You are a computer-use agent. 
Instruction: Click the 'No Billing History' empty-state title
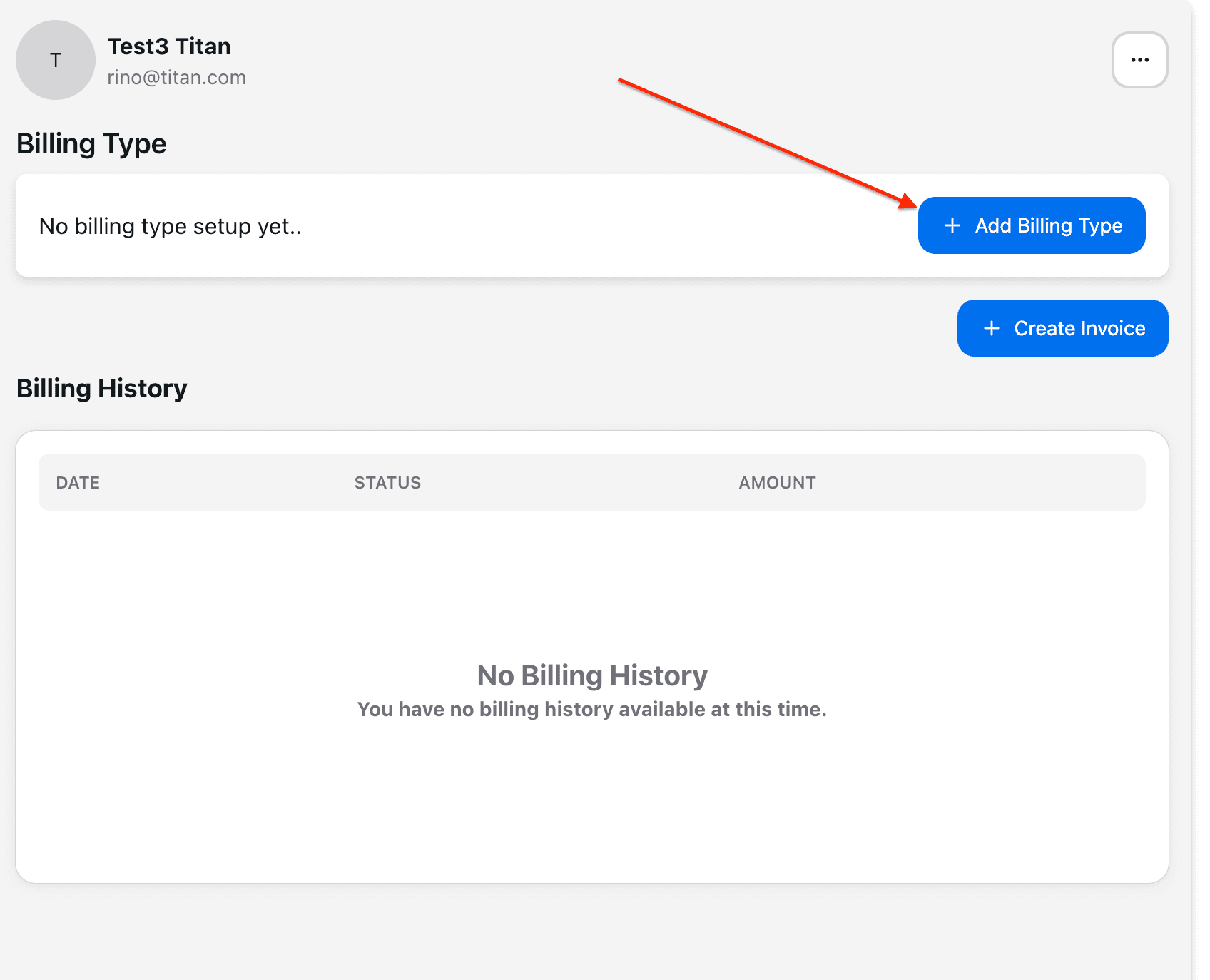click(x=591, y=675)
